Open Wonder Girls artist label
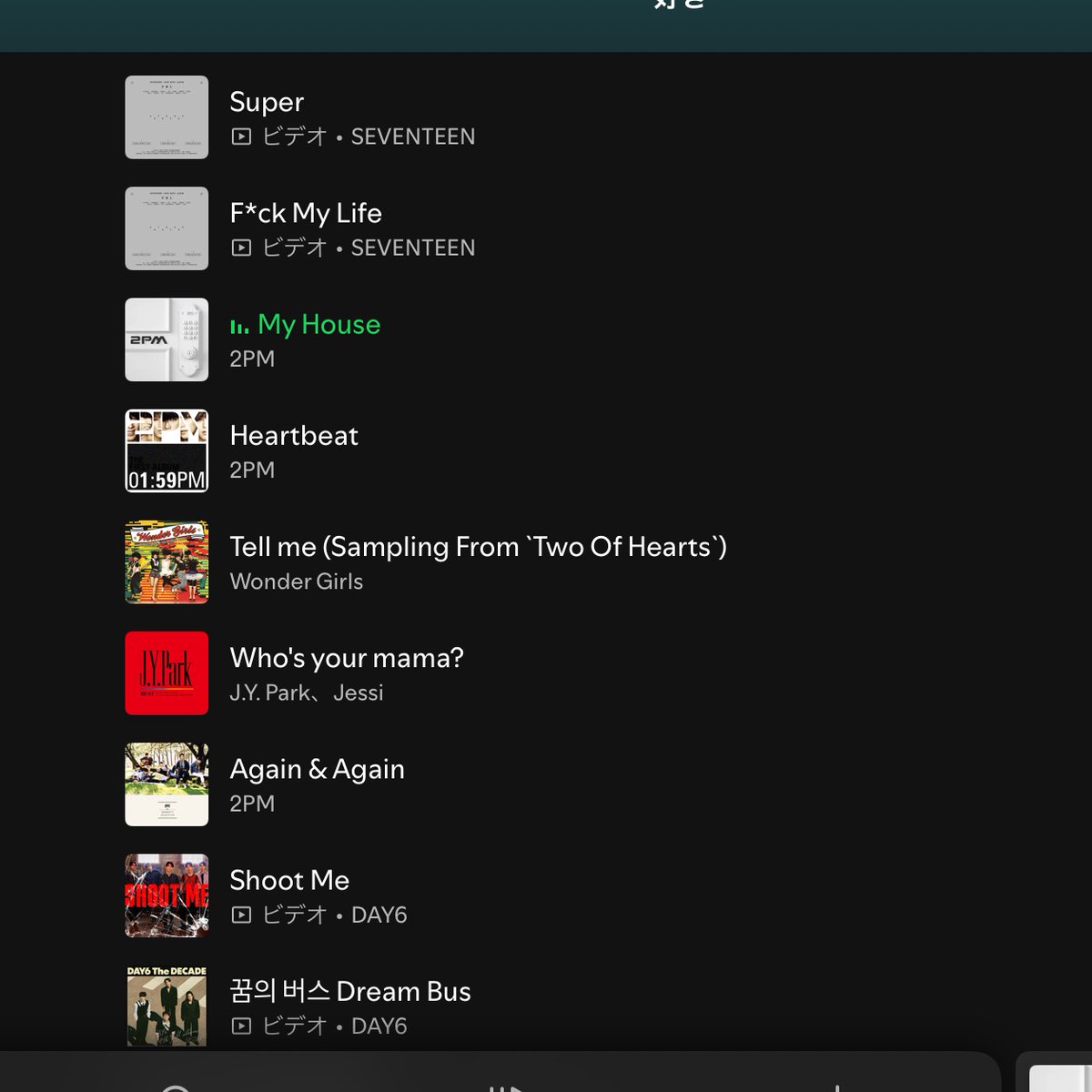The image size is (1092, 1092). tap(297, 581)
